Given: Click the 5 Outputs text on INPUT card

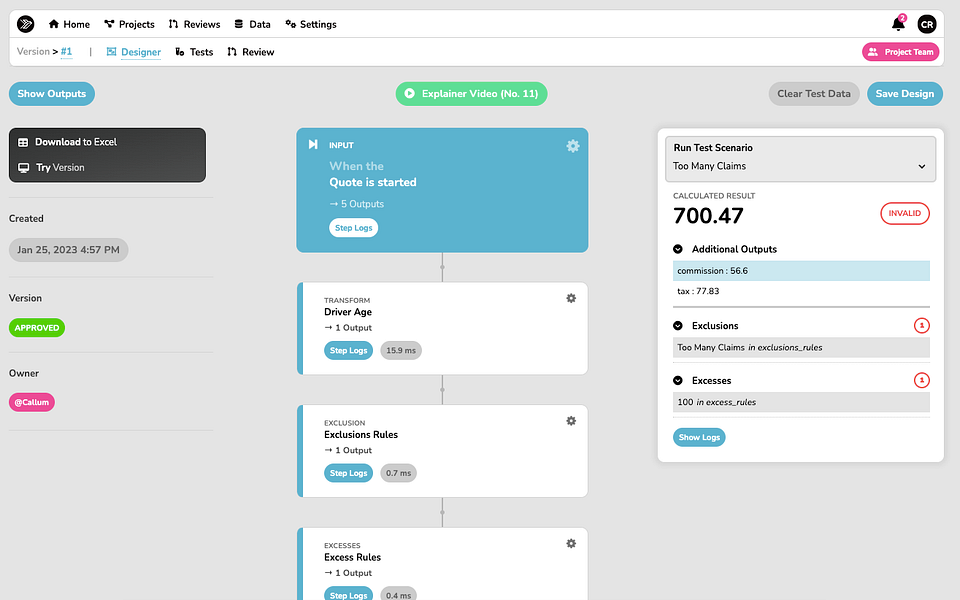Looking at the screenshot, I should tap(357, 204).
